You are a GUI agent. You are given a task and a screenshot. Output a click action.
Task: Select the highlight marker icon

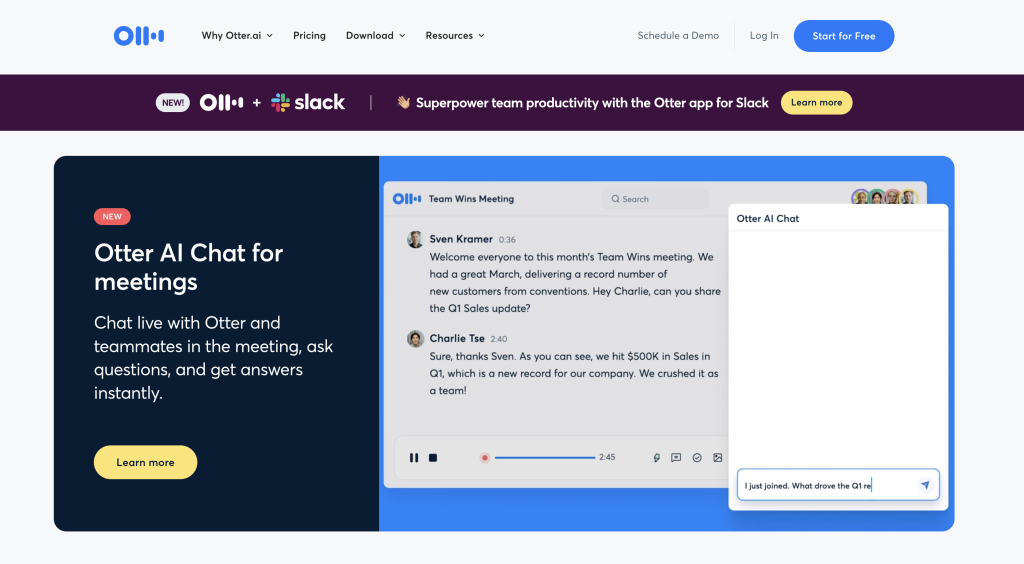(x=656, y=458)
